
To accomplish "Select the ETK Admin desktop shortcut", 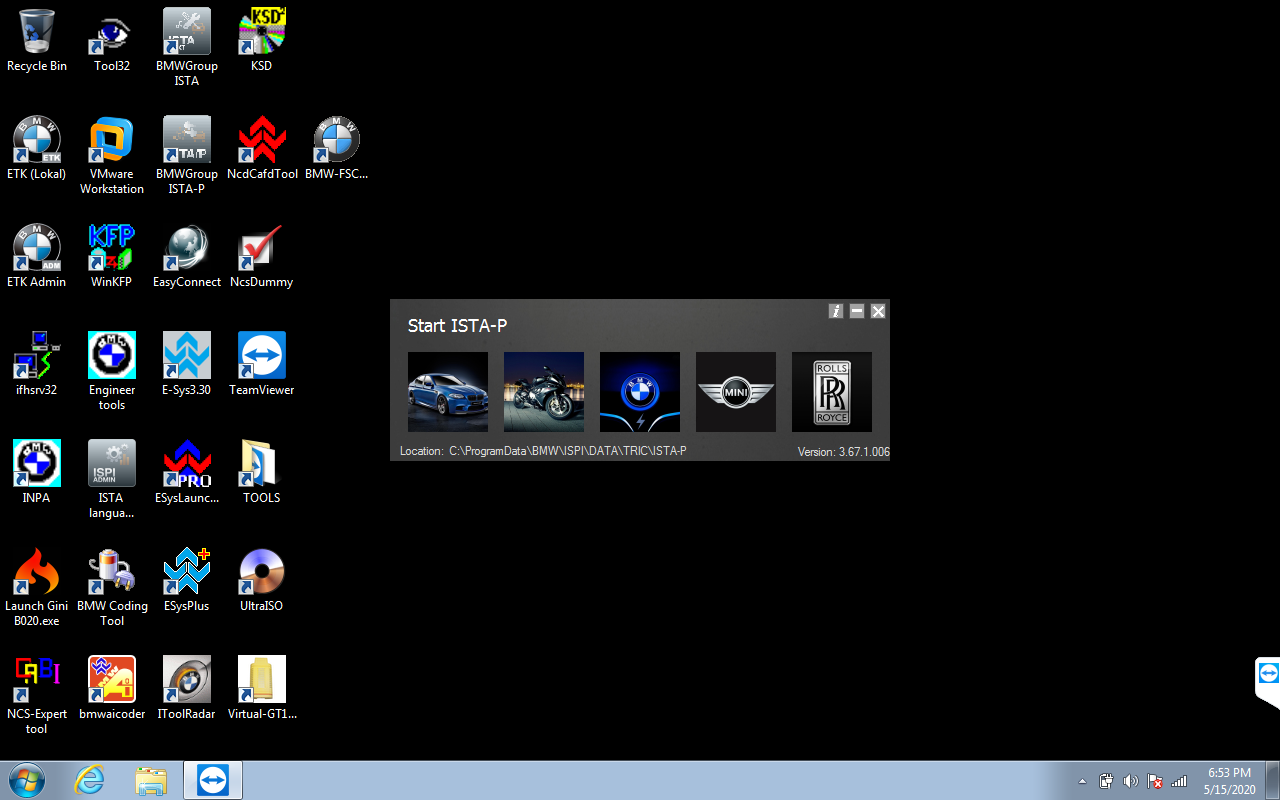I will (x=37, y=256).
